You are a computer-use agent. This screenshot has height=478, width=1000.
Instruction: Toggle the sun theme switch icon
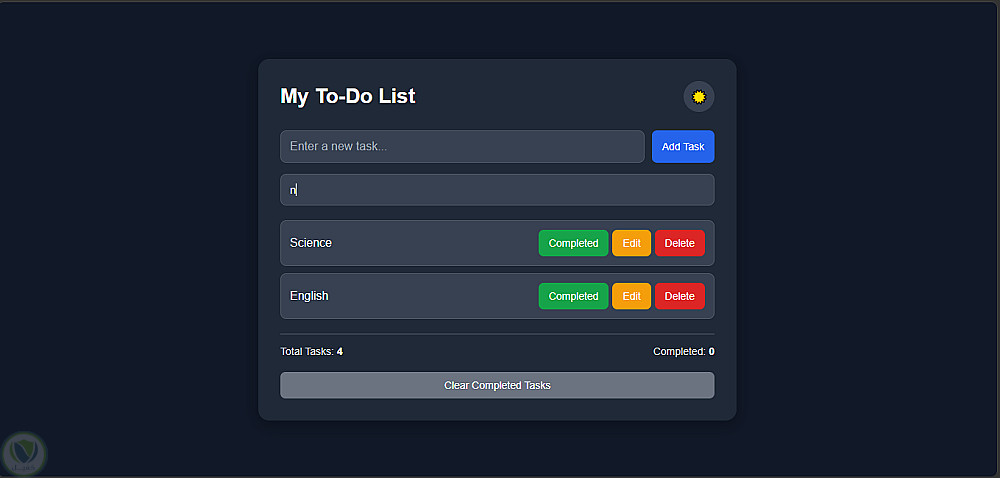click(699, 97)
